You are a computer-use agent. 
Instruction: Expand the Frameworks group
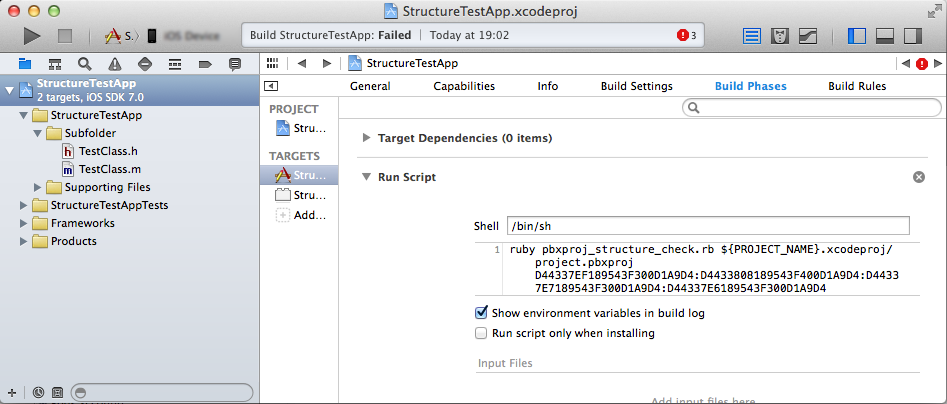[x=24, y=223]
